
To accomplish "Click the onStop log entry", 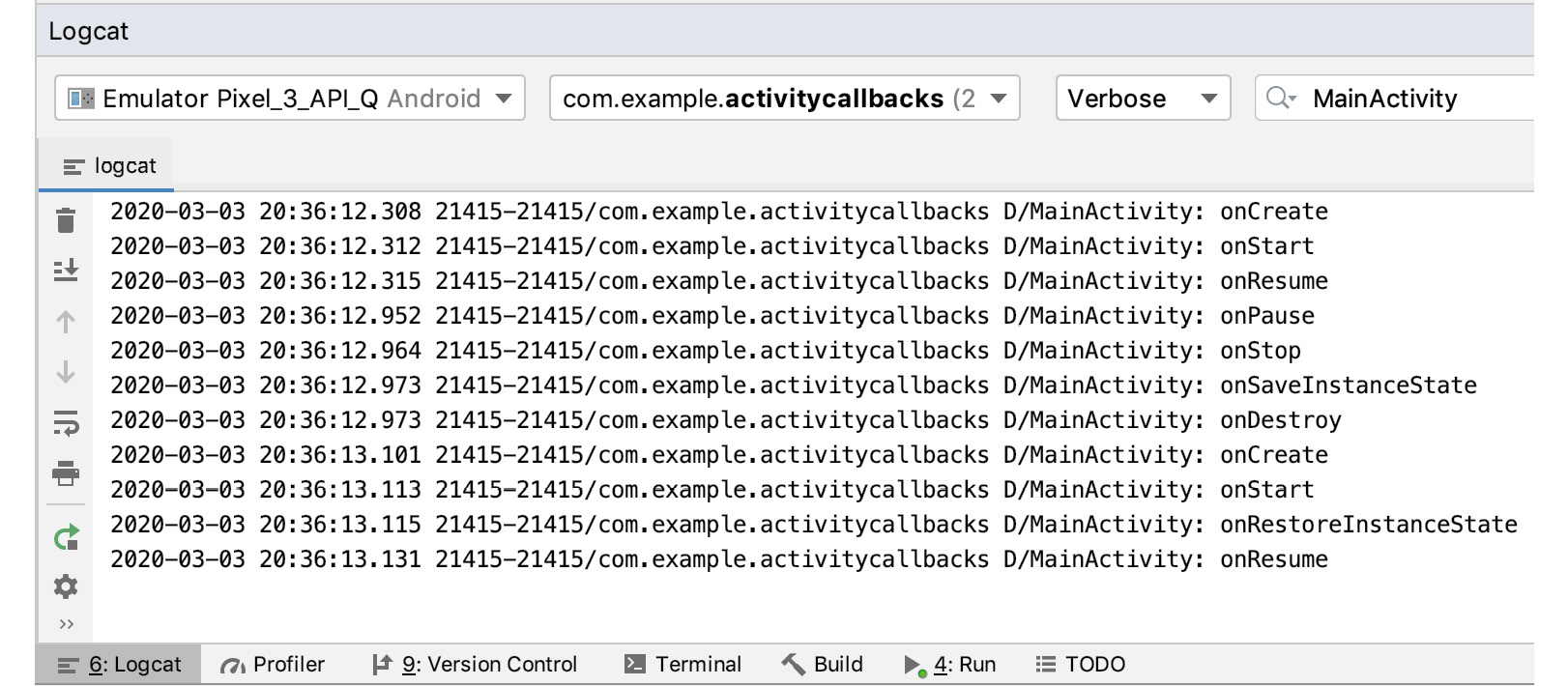I will (x=706, y=351).
